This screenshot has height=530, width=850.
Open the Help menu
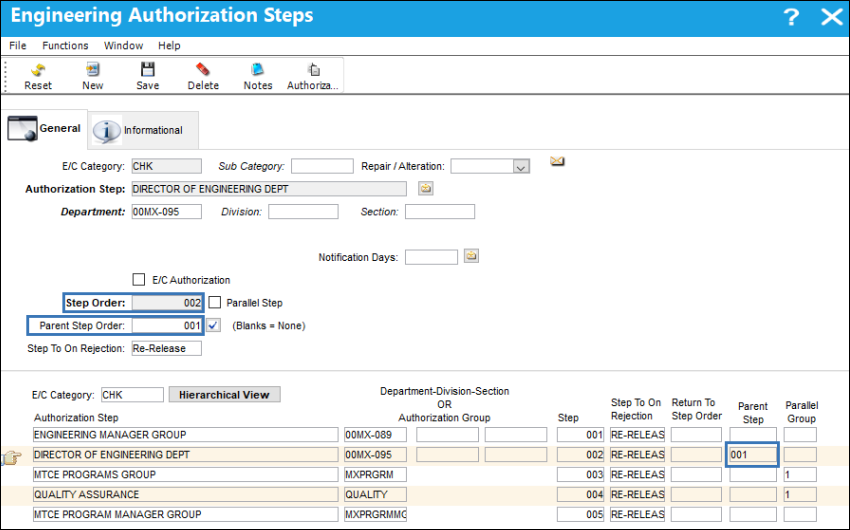click(169, 46)
